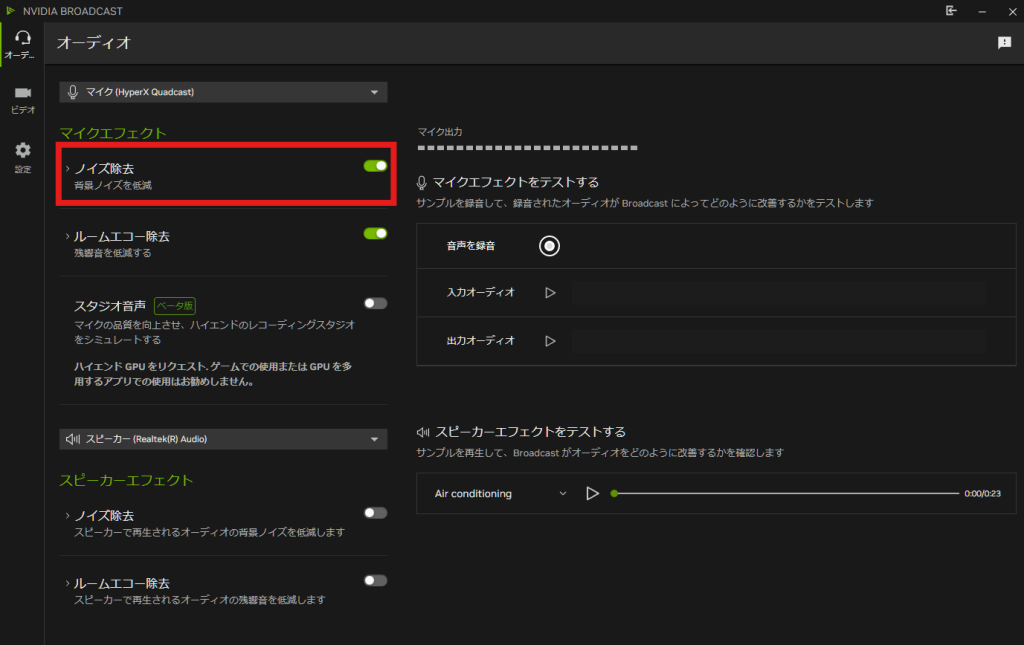1024x645 pixels.
Task: Enable the スタジオ音声 (Studio Voice) toggle
Action: 376,303
